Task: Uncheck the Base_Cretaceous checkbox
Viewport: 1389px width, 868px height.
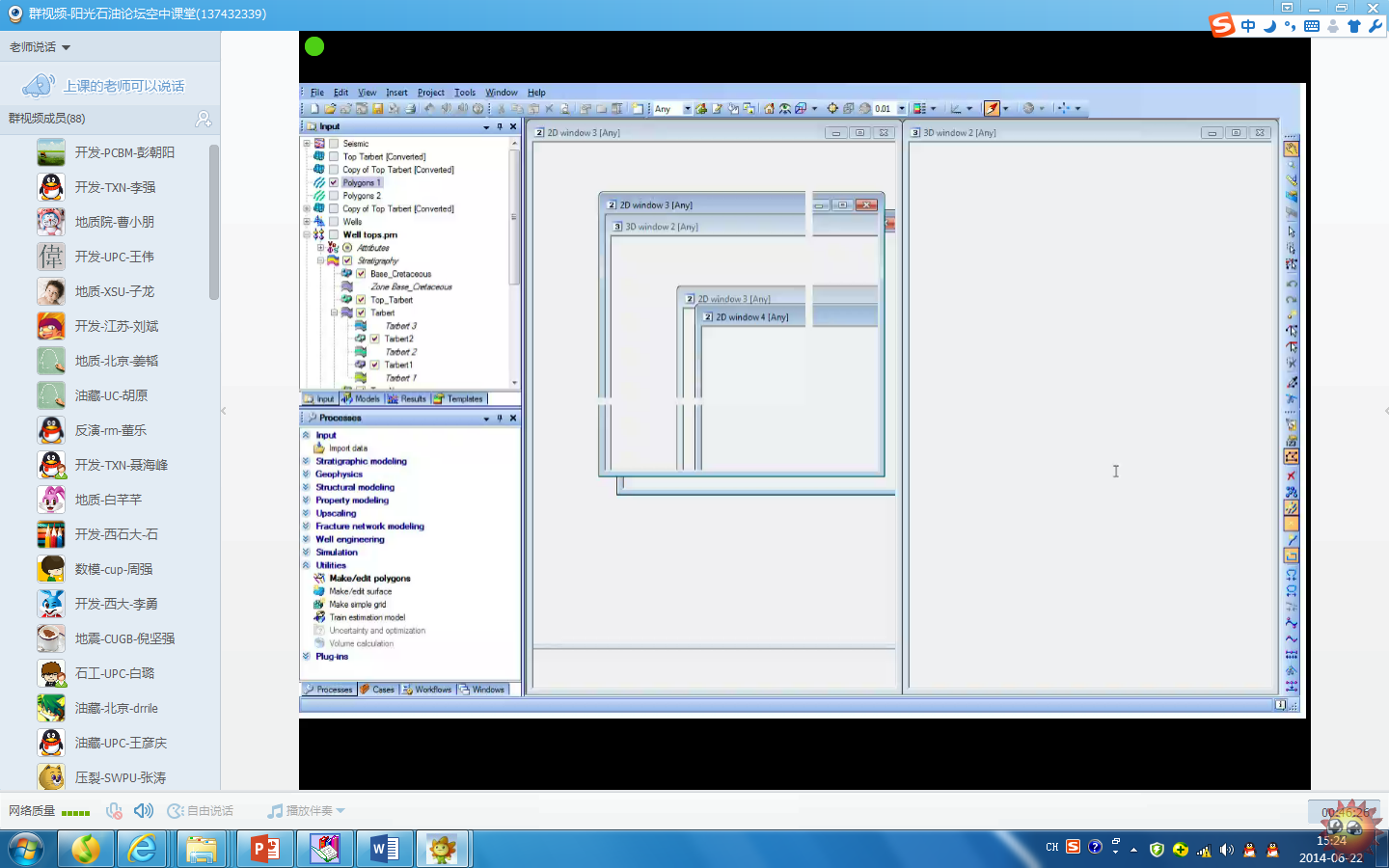Action: point(361,274)
